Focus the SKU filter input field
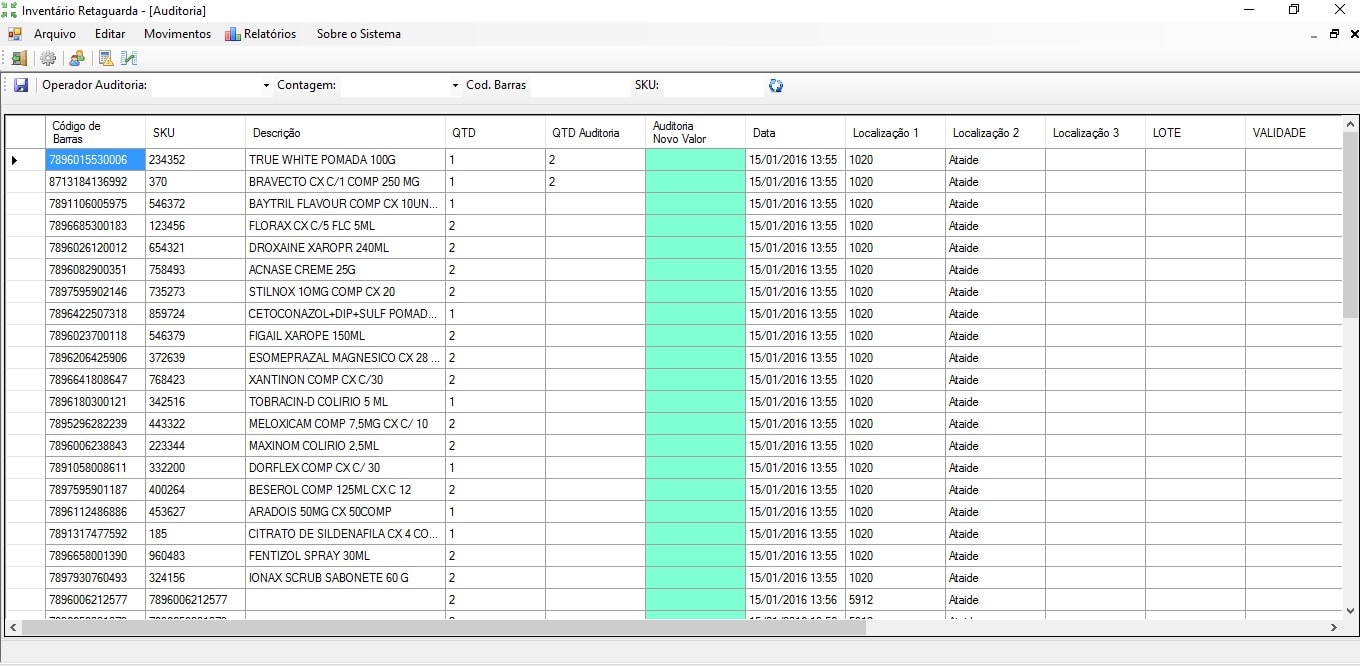Screen dimensions: 1360x666 click(x=712, y=86)
